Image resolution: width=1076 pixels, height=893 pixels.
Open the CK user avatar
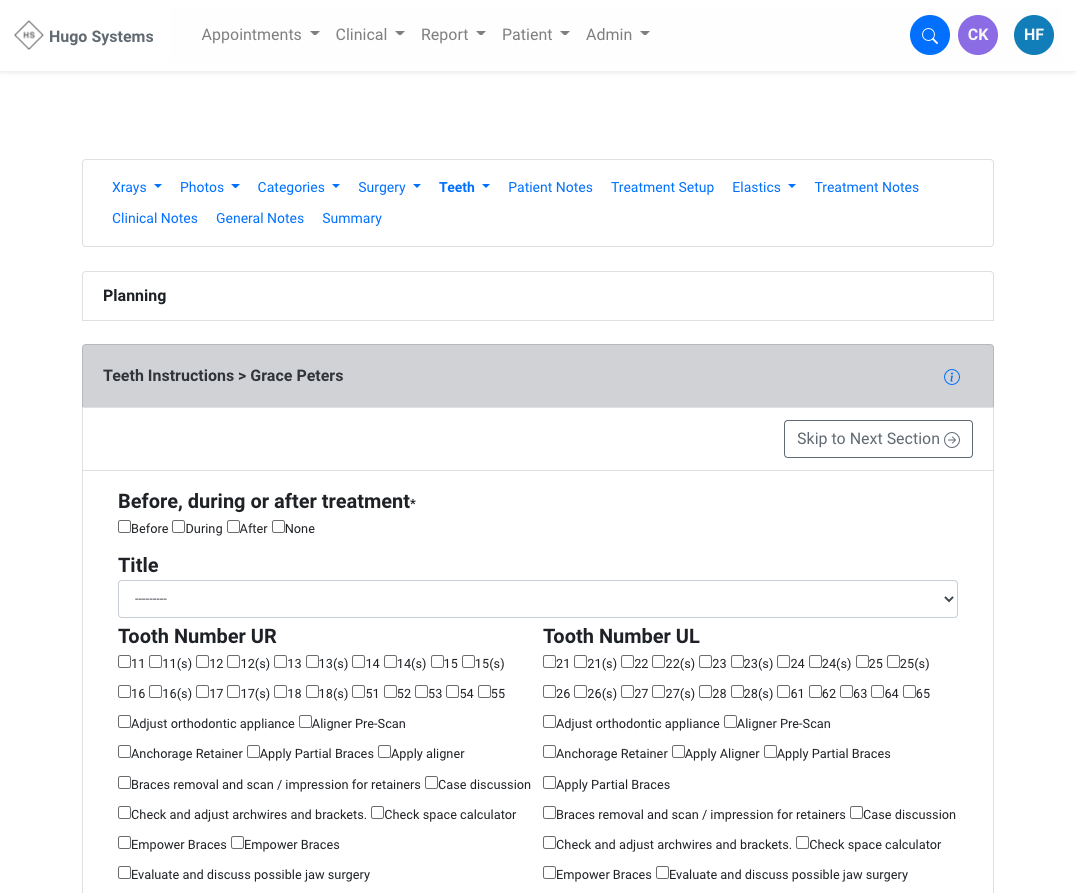pyautogui.click(x=977, y=35)
